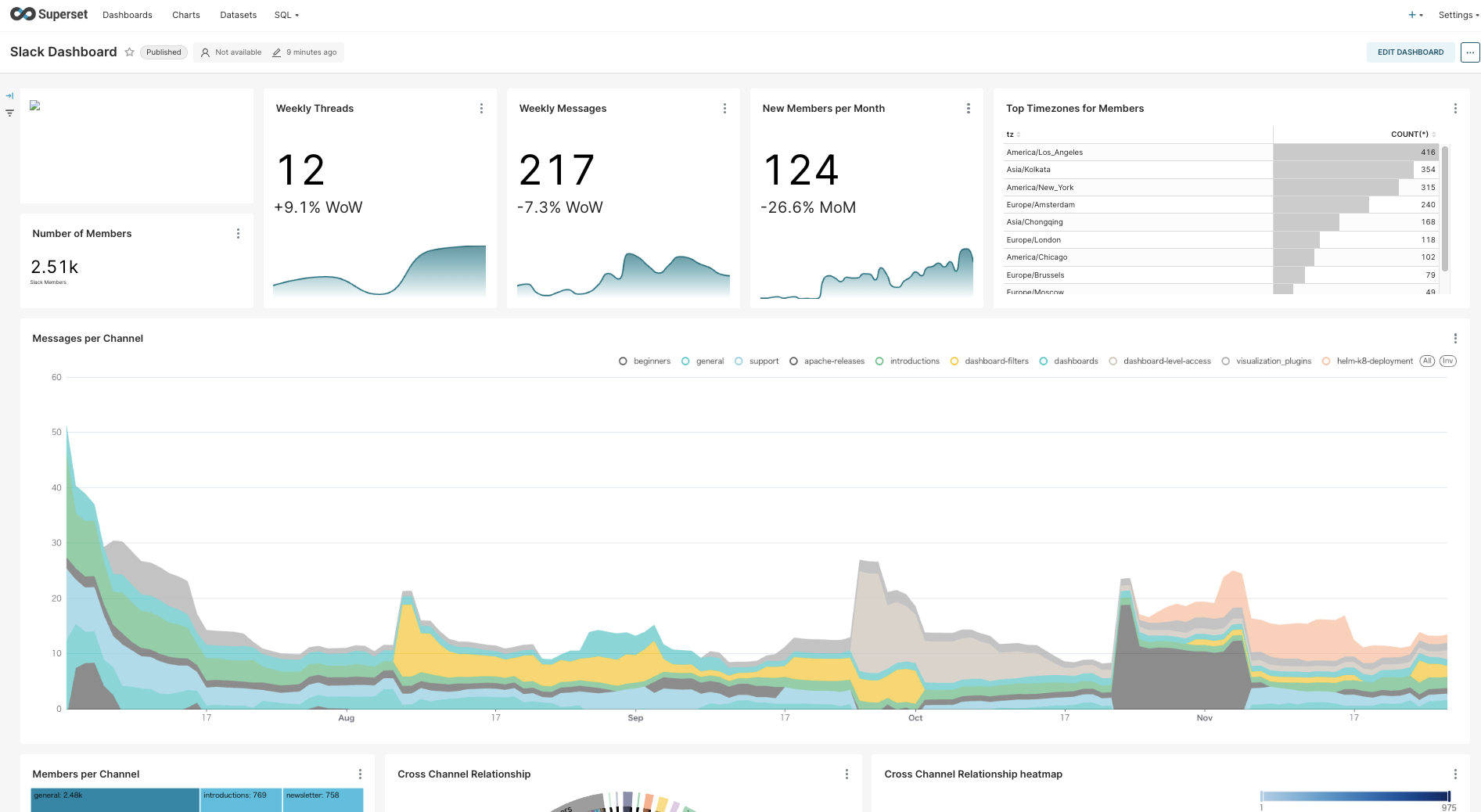Click the New Members value 124
This screenshot has width=1481, height=812.
pos(801,171)
